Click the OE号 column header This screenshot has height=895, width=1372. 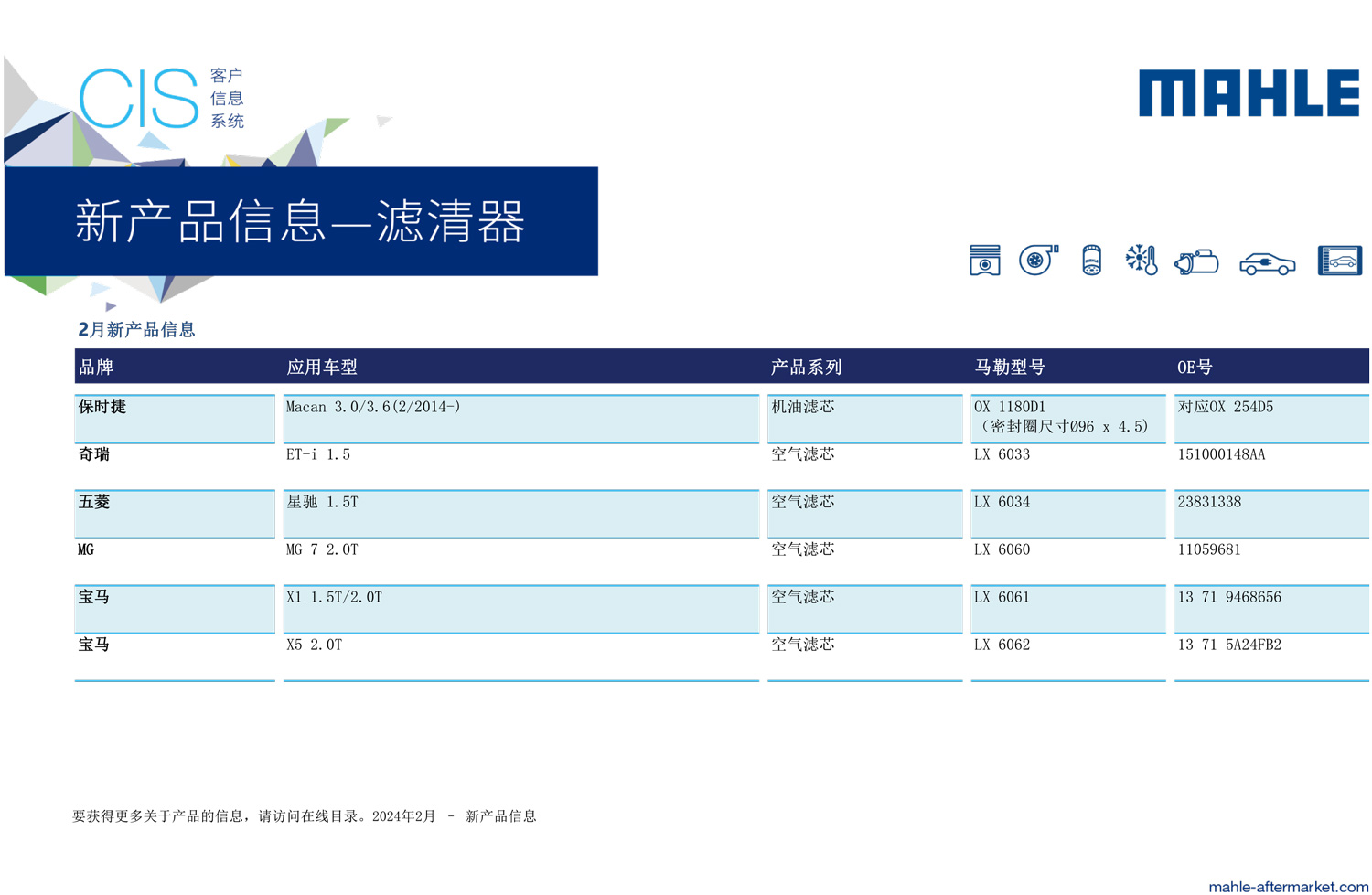coord(1195,368)
